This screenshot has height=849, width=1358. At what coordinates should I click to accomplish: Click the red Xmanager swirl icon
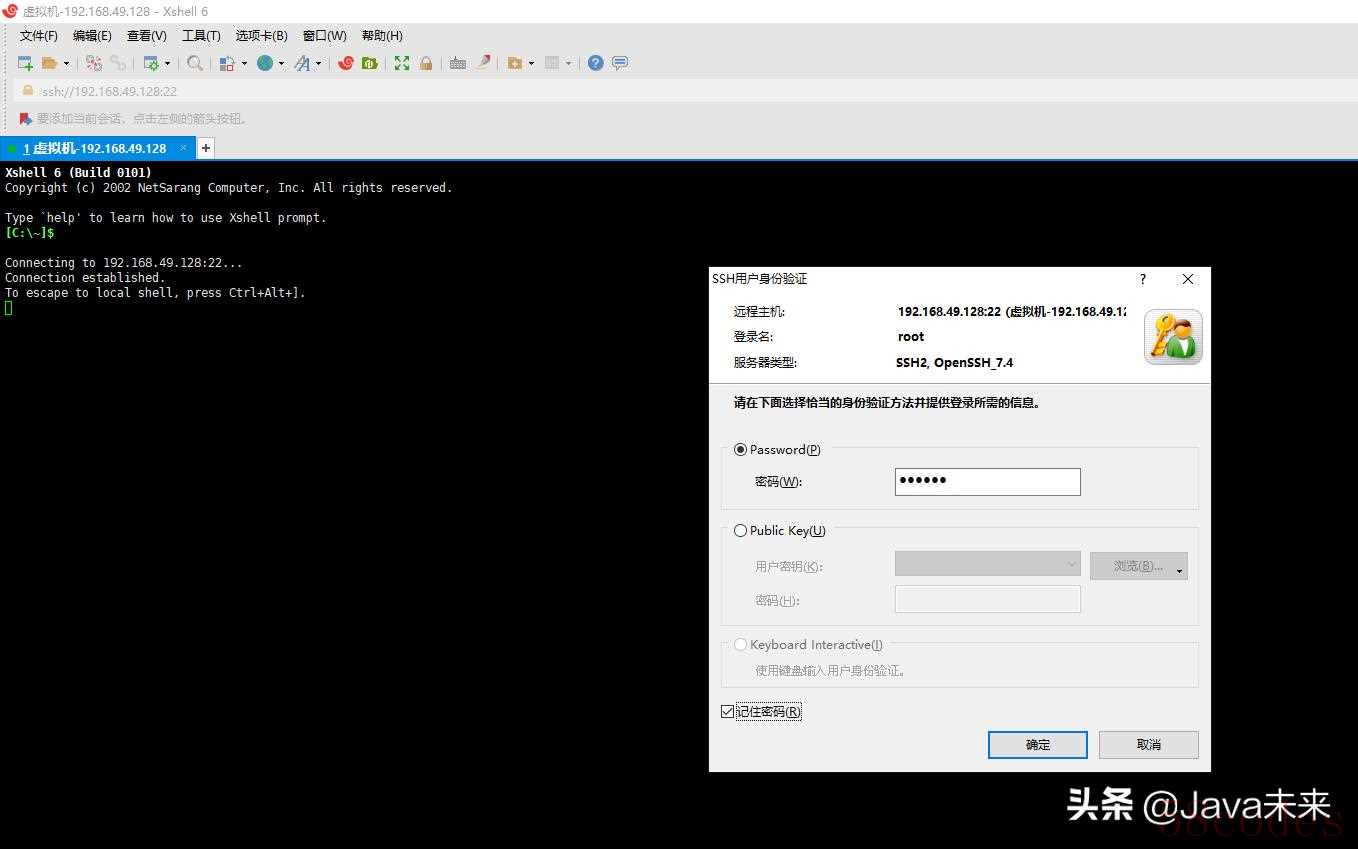click(x=346, y=63)
